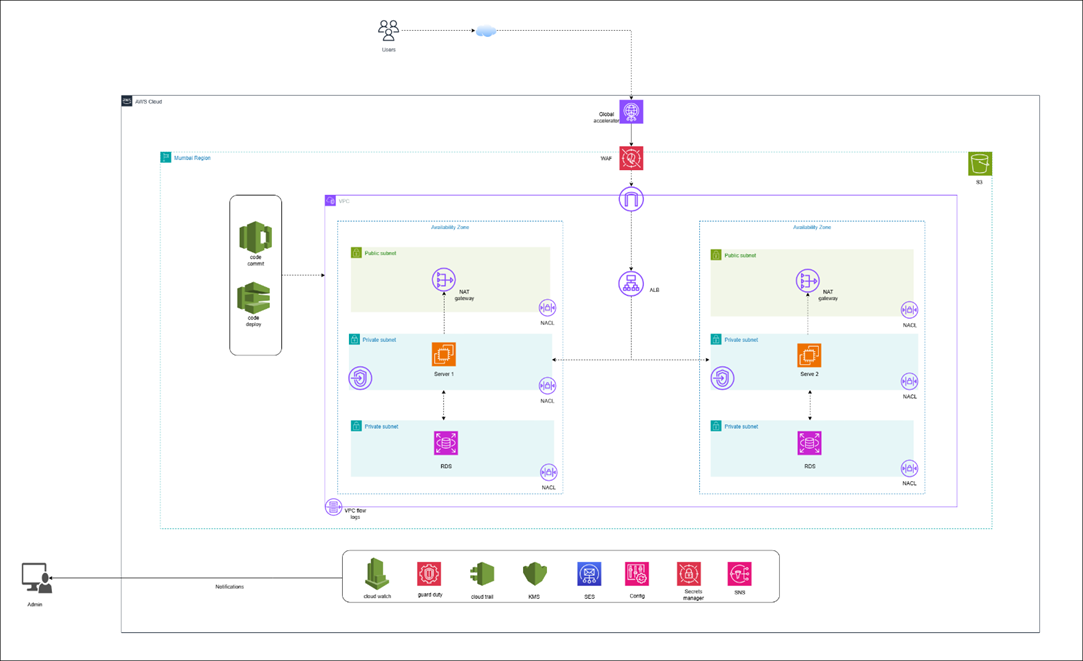This screenshot has width=1083, height=661.
Task: Select the Global accelerator icon
Action: coord(631,112)
